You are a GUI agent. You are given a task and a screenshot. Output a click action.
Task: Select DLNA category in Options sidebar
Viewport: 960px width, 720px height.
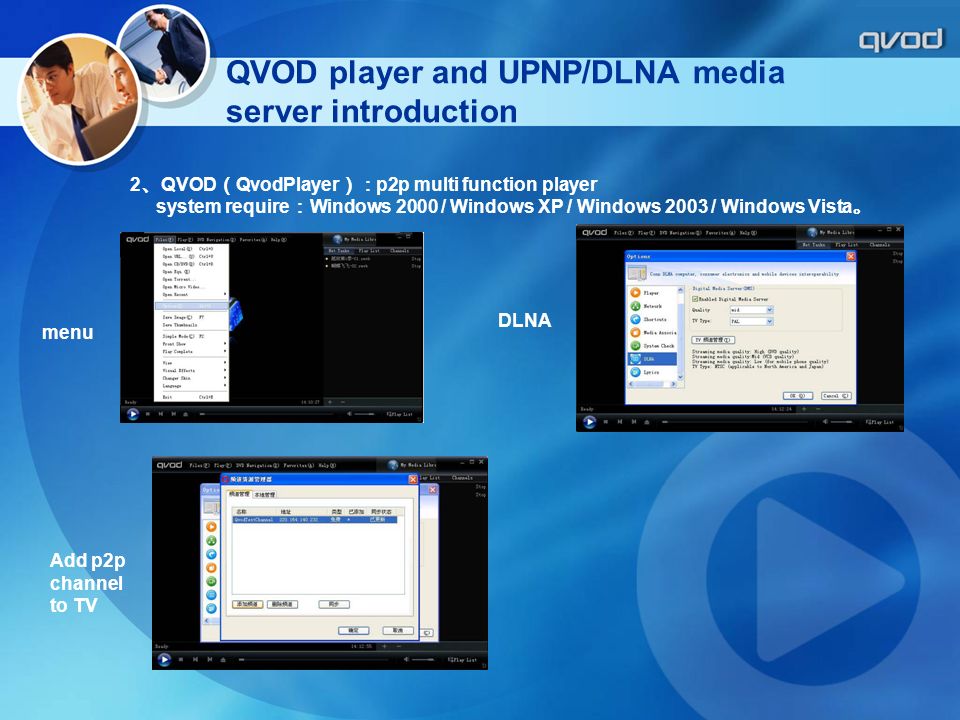[x=653, y=359]
